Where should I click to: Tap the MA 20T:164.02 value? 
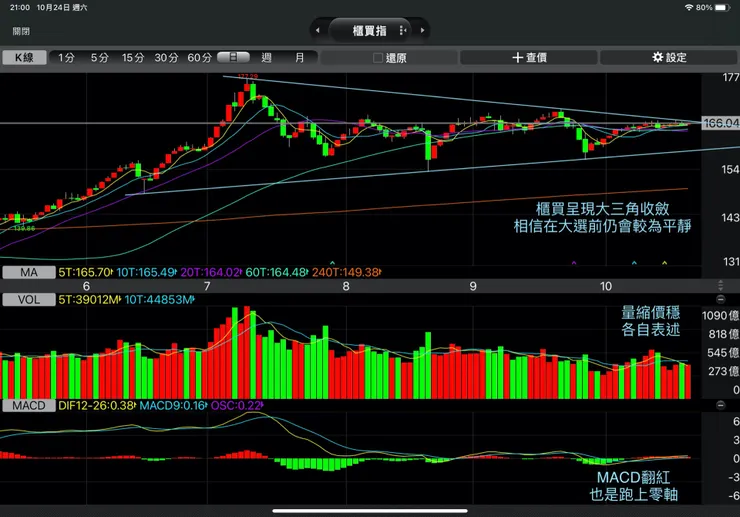click(211, 272)
